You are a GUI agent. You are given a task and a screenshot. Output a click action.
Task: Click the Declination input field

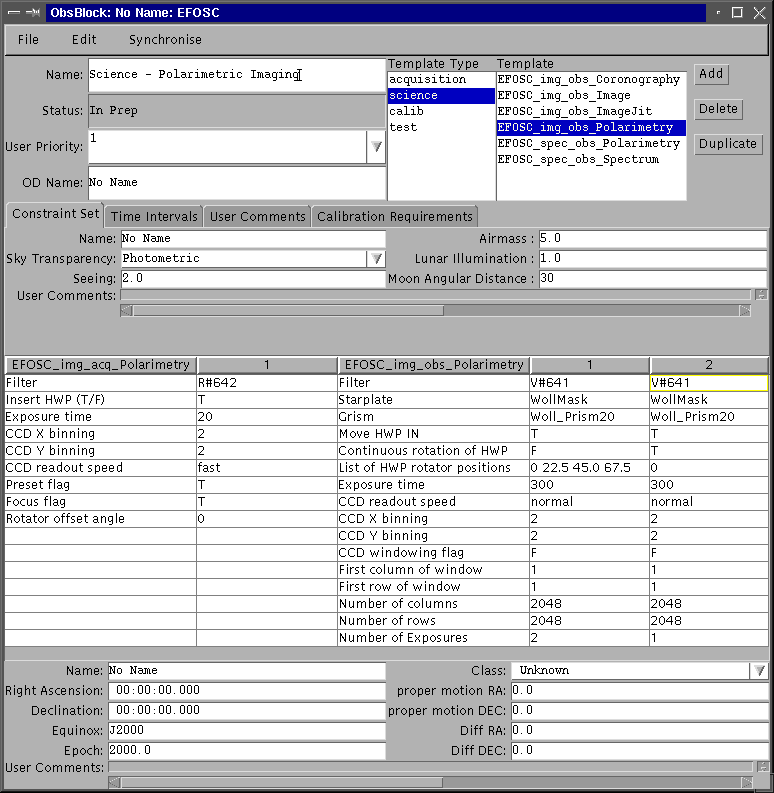247,711
